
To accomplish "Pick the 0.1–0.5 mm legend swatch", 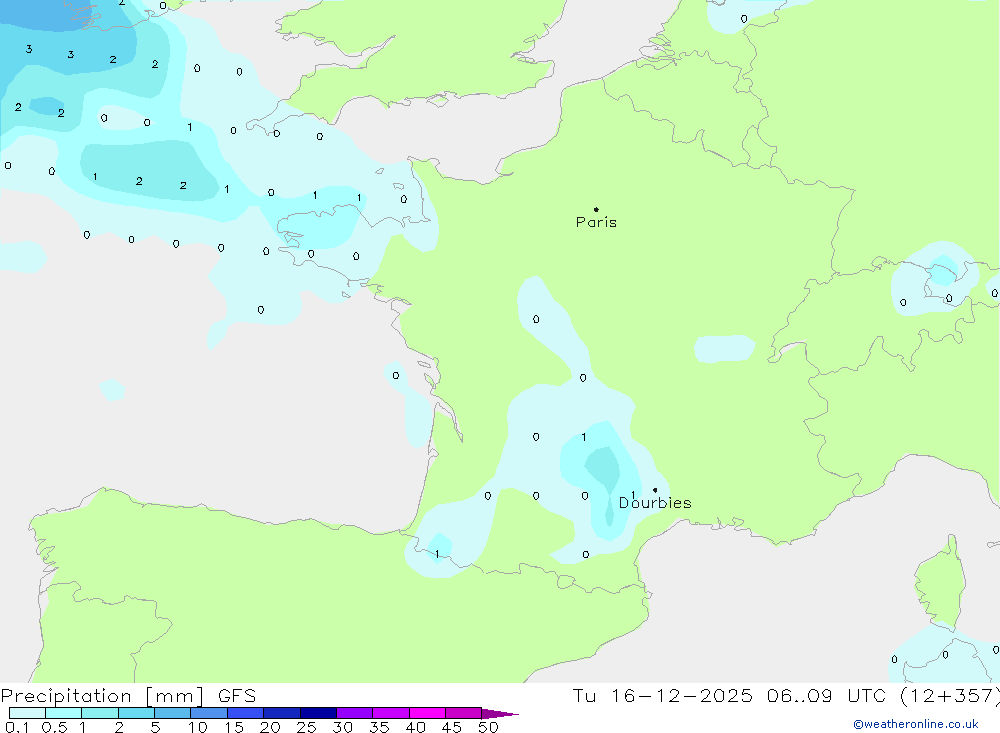I will point(27,713).
